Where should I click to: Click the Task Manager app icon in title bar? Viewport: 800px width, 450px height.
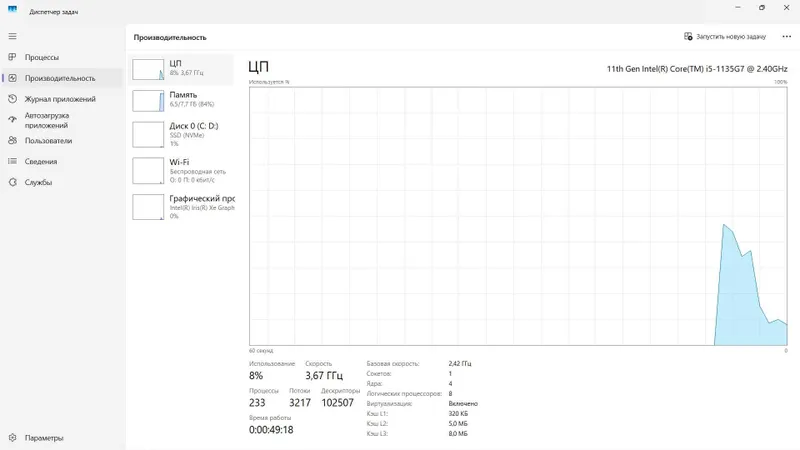[x=12, y=10]
